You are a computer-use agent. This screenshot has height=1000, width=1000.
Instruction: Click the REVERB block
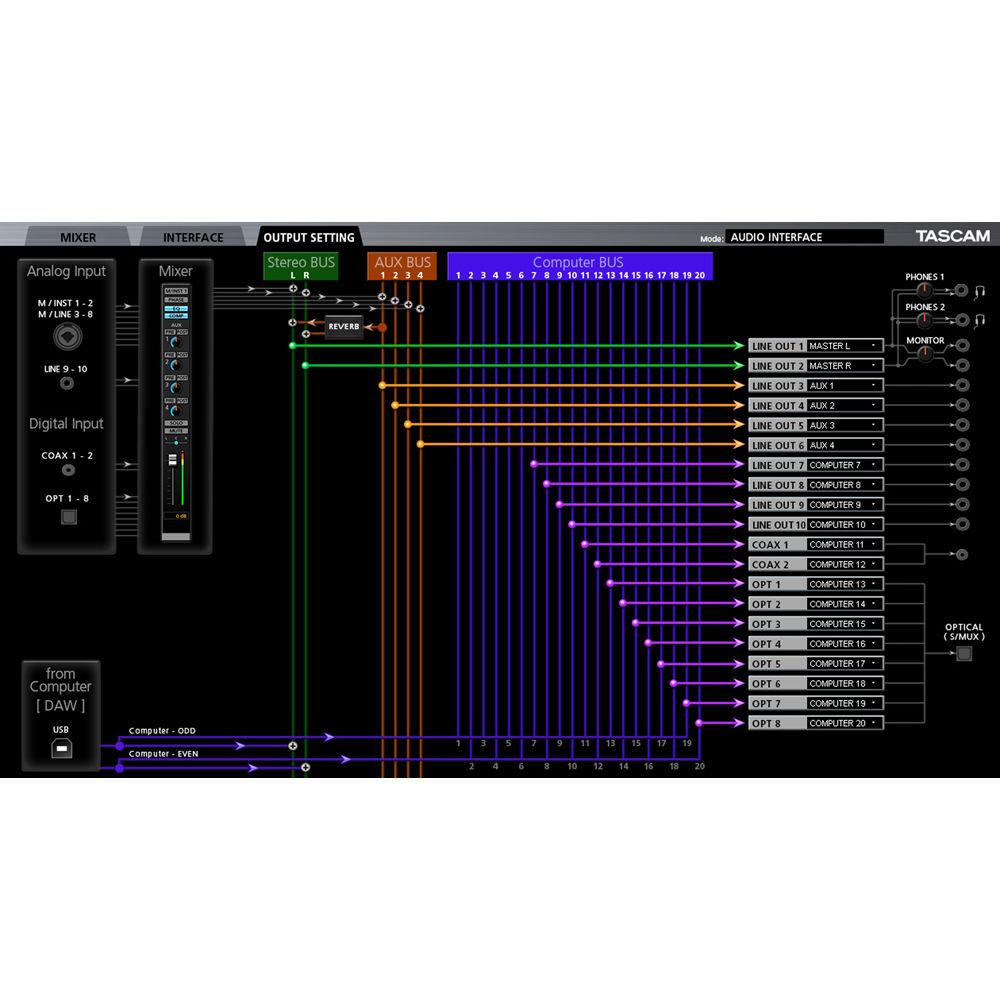[344, 327]
